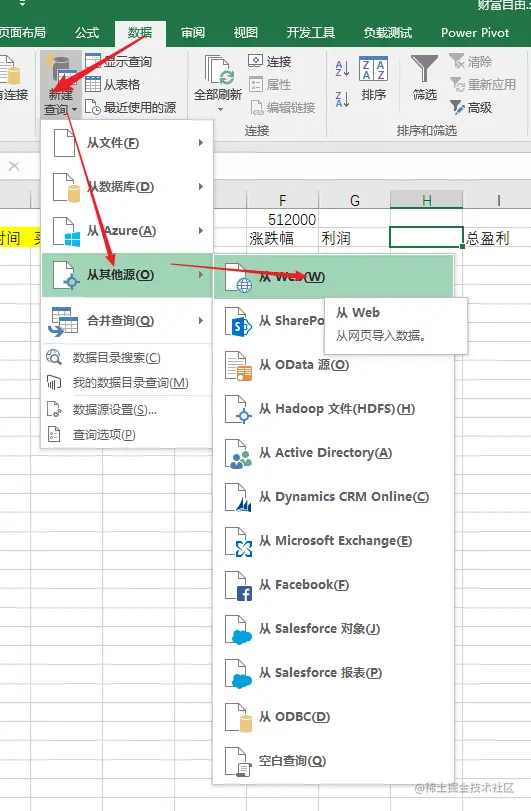The height and width of the screenshot is (811, 531).
Task: Open 高级 filter options
Action: pyautogui.click(x=471, y=107)
